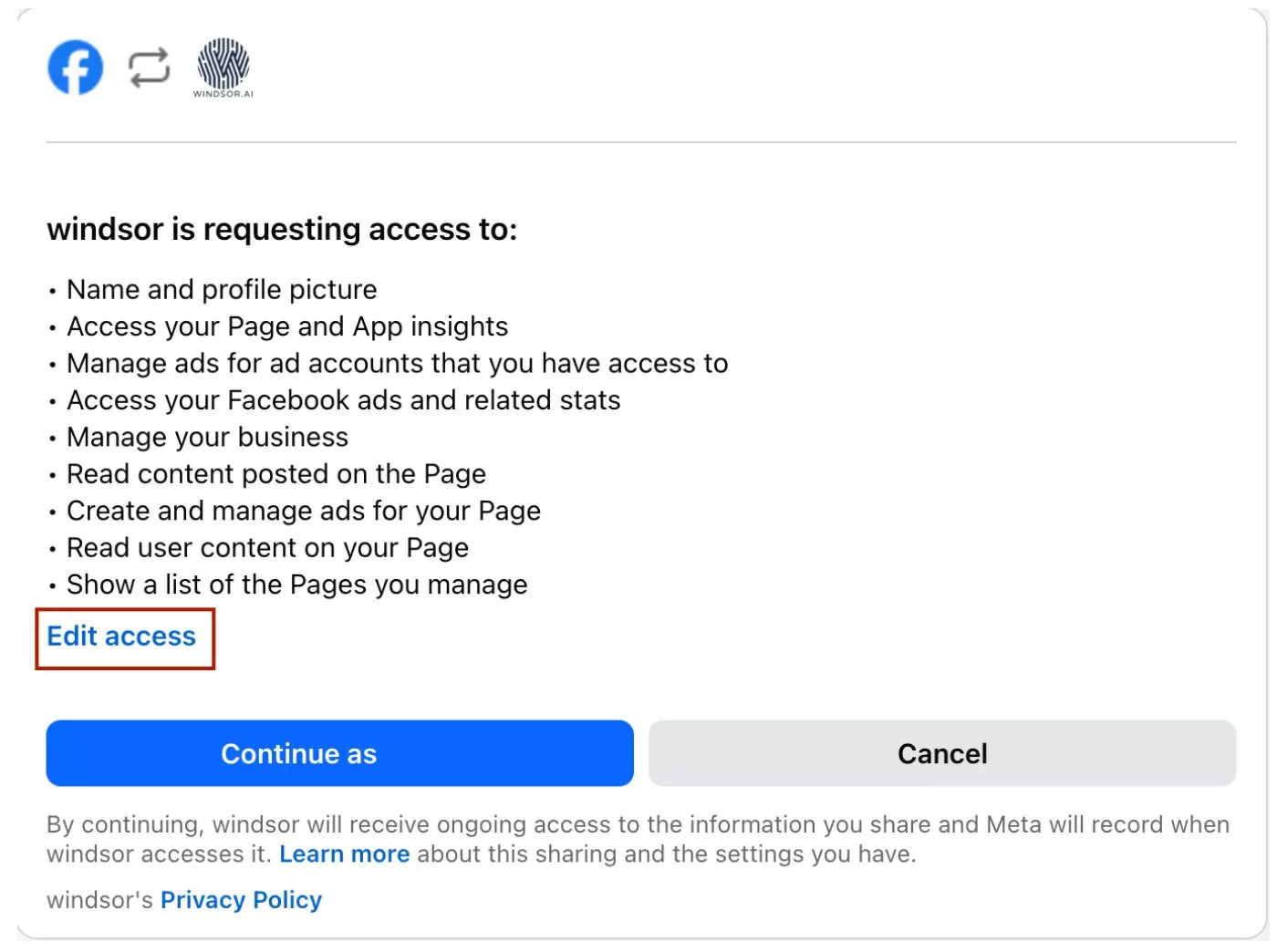
Task: Click the Windsor.ai circular logo
Action: coord(223,64)
